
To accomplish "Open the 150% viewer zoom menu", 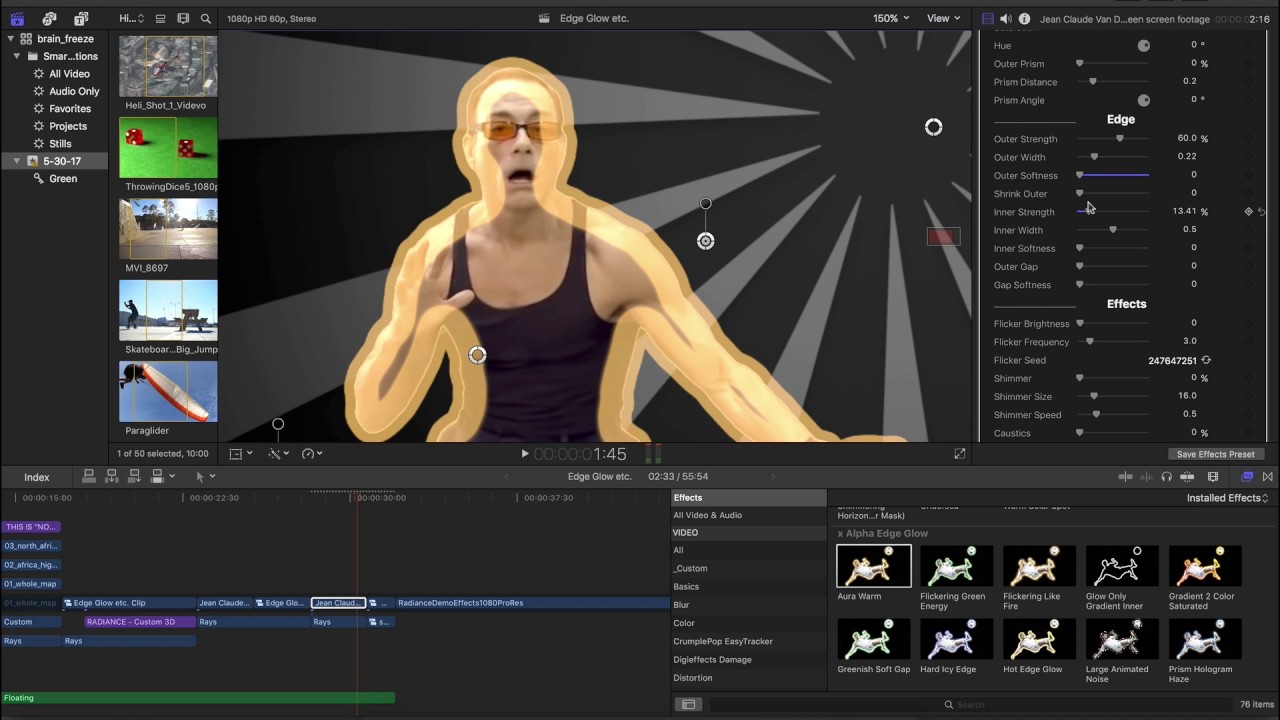I will coord(891,18).
